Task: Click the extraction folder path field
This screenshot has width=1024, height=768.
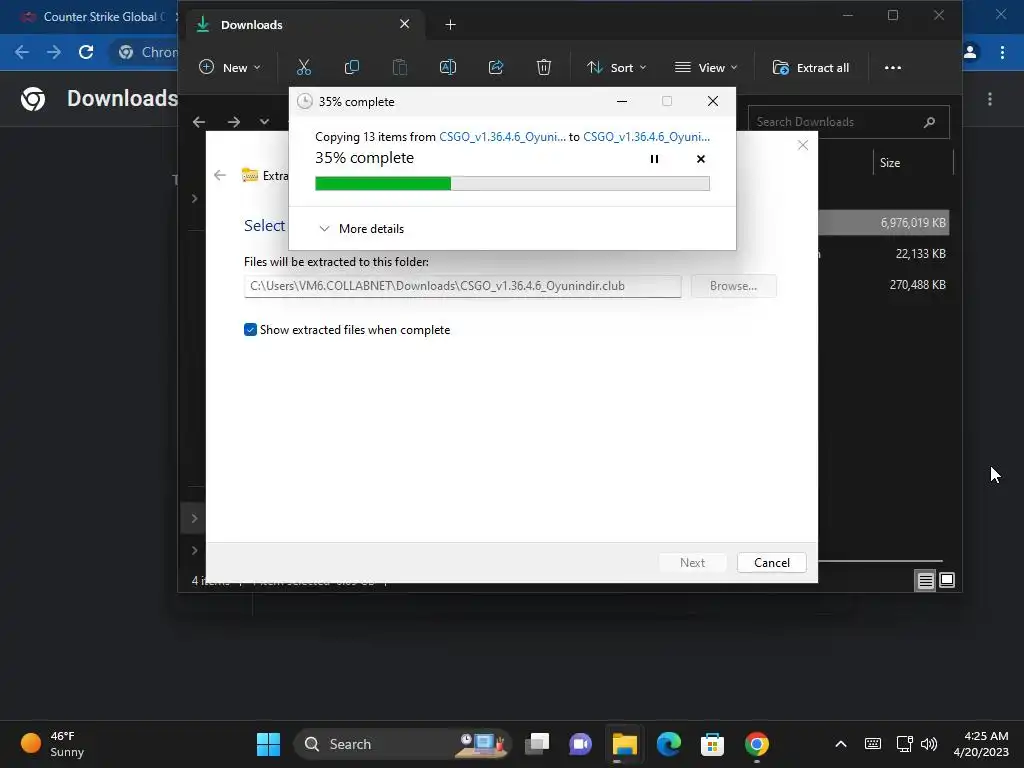Action: coord(462,286)
